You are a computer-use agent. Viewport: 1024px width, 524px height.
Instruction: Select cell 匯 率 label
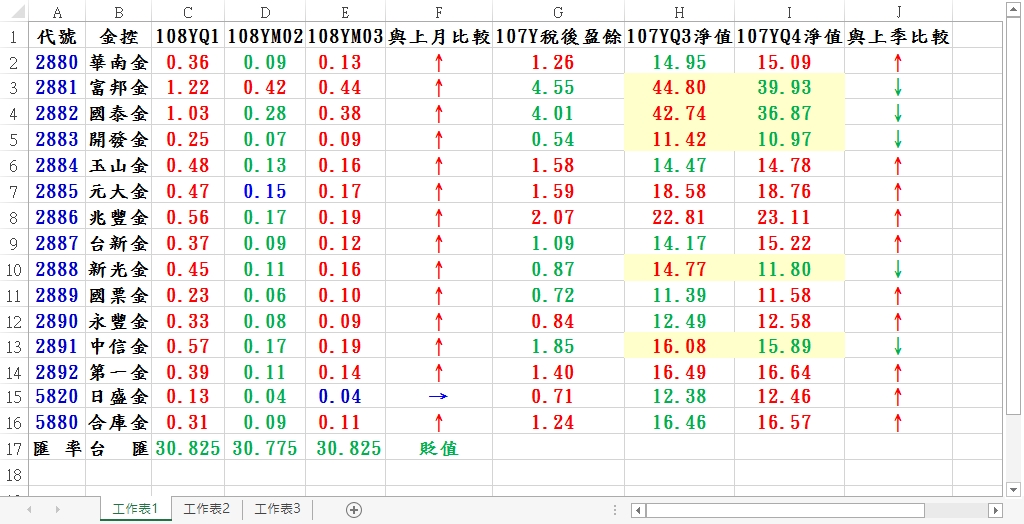pos(57,449)
